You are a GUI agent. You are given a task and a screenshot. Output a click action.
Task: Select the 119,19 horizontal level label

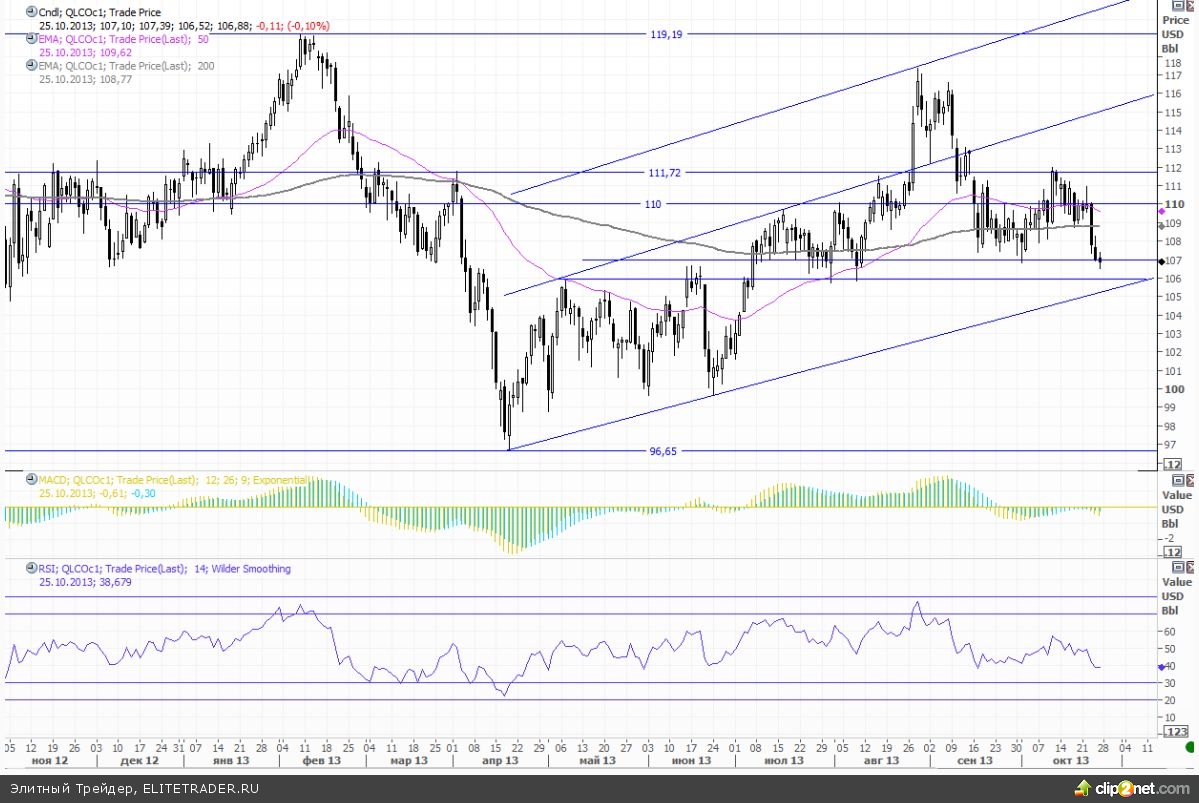(x=666, y=34)
